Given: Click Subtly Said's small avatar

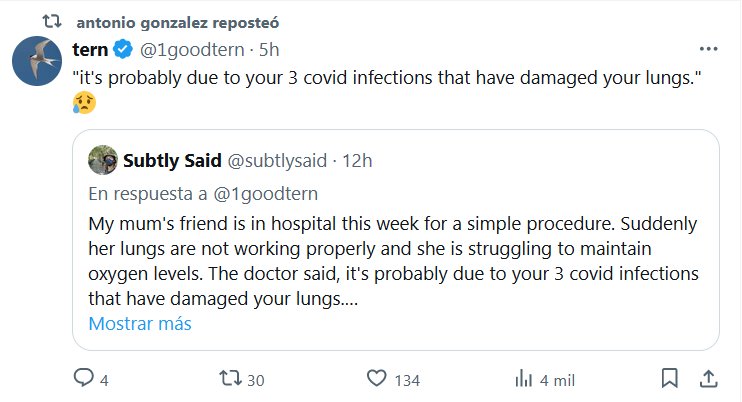Looking at the screenshot, I should [x=101, y=160].
